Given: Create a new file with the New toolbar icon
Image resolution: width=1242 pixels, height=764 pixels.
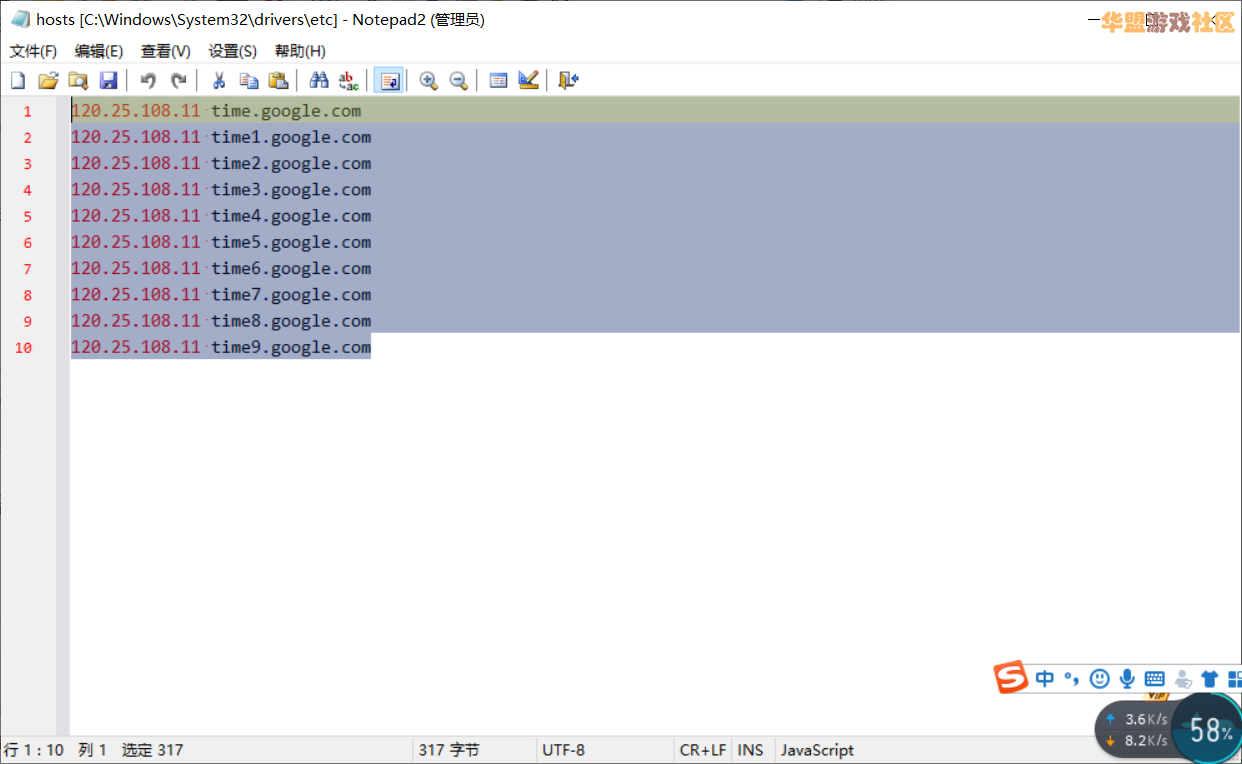Looking at the screenshot, I should 18,81.
